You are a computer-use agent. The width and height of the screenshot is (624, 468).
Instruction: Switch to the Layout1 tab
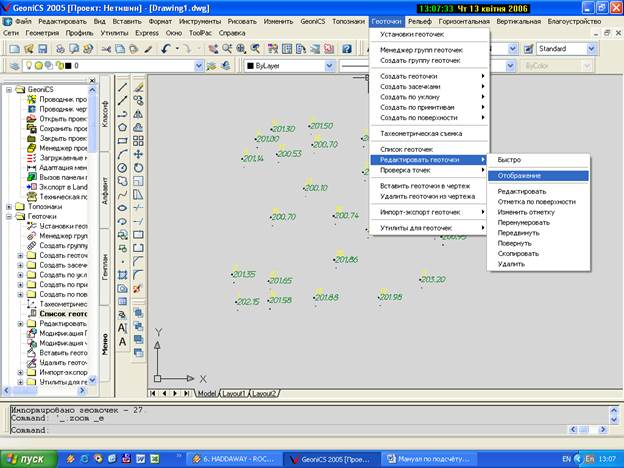[x=234, y=394]
